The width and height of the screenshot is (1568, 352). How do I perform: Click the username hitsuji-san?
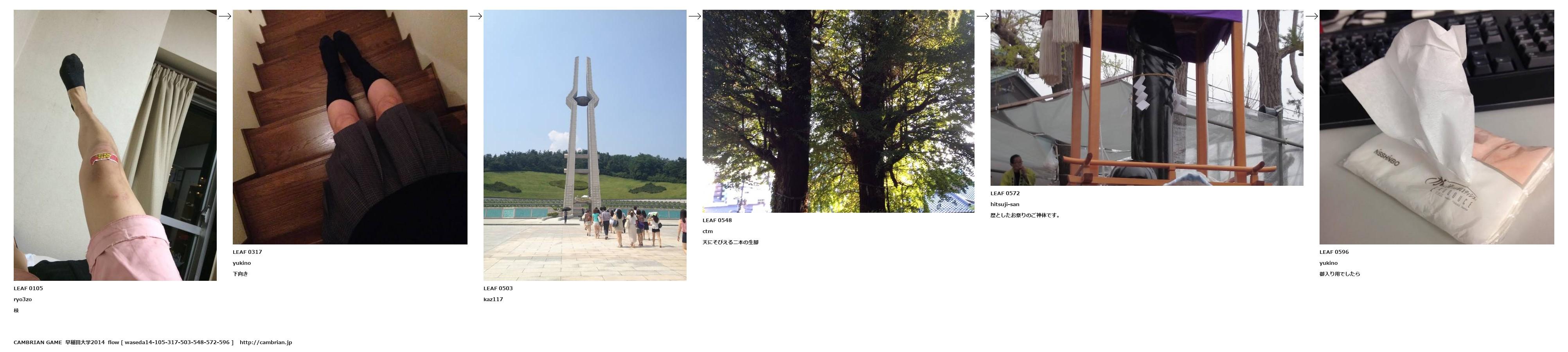click(1004, 204)
